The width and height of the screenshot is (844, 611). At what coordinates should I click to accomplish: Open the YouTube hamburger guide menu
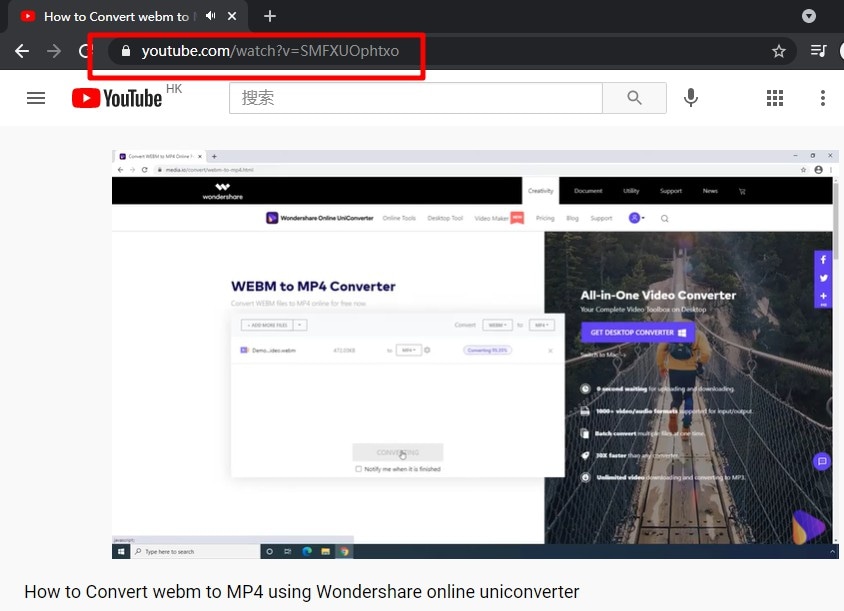(x=36, y=98)
